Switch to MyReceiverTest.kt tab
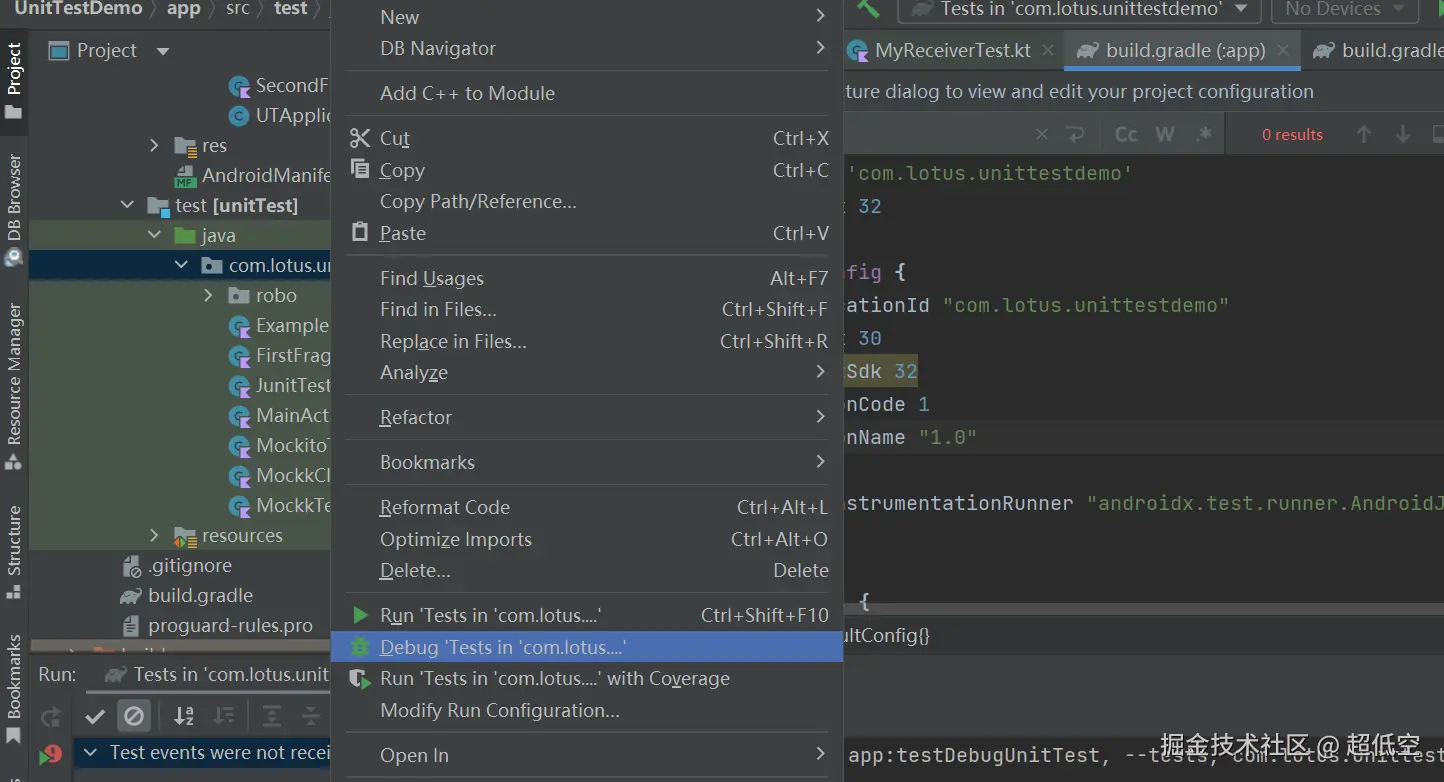This screenshot has width=1444, height=782. coord(951,50)
